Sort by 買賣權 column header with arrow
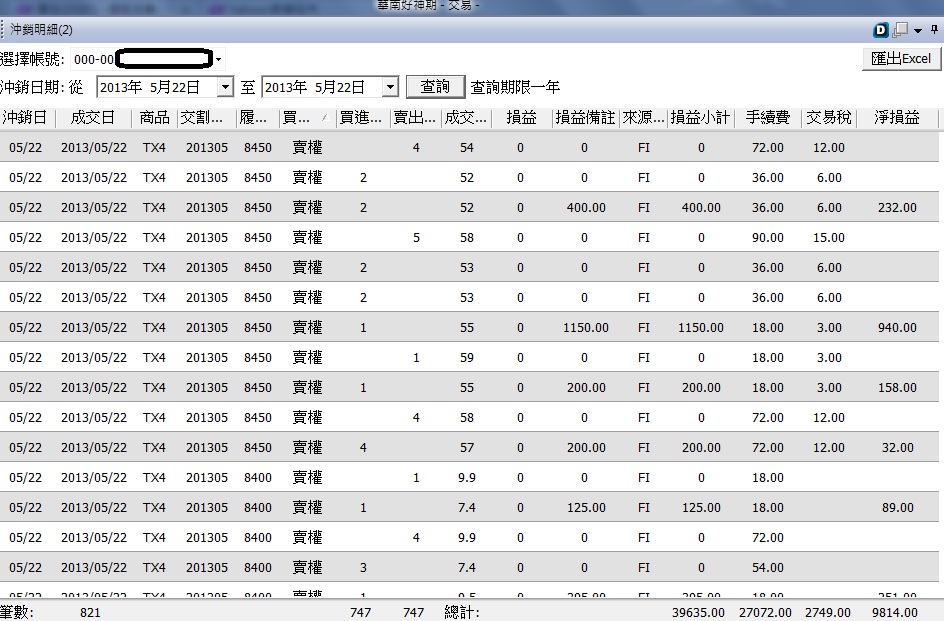944x621 pixels. (x=307, y=117)
